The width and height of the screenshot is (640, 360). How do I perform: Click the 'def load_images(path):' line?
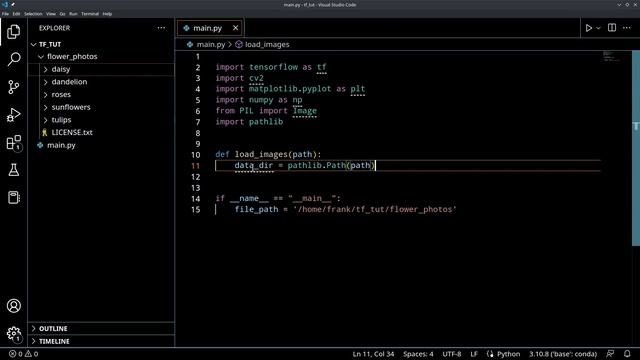[268, 154]
